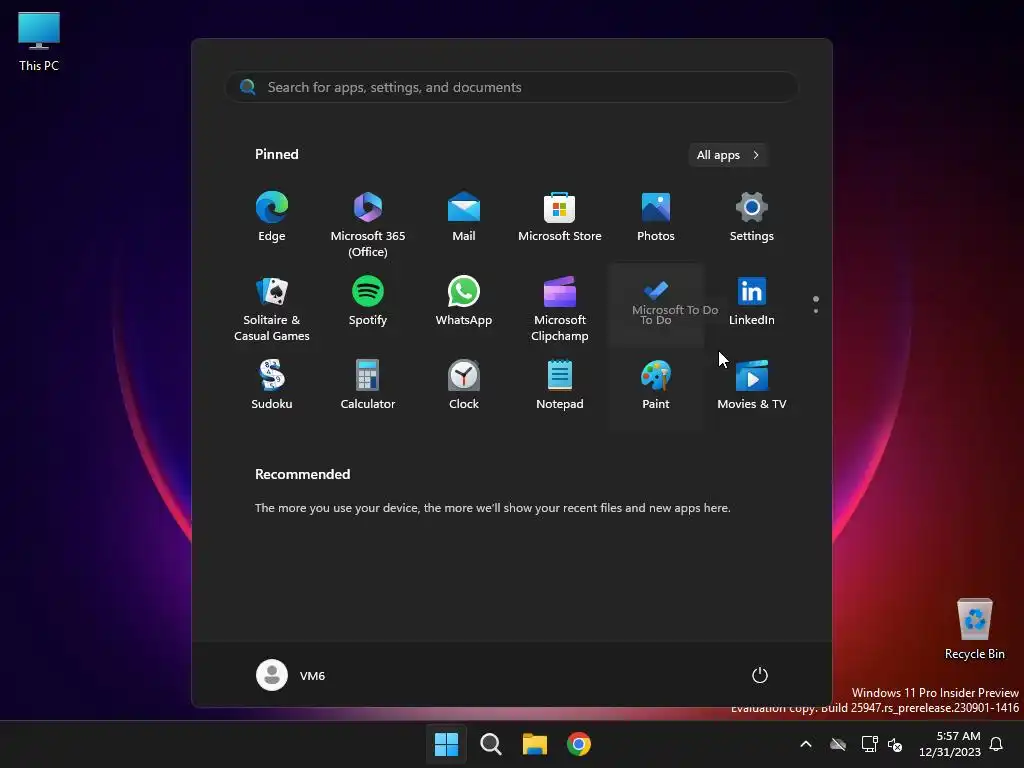The height and width of the screenshot is (768, 1024).
Task: Open taskbar Search
Action: (x=490, y=744)
